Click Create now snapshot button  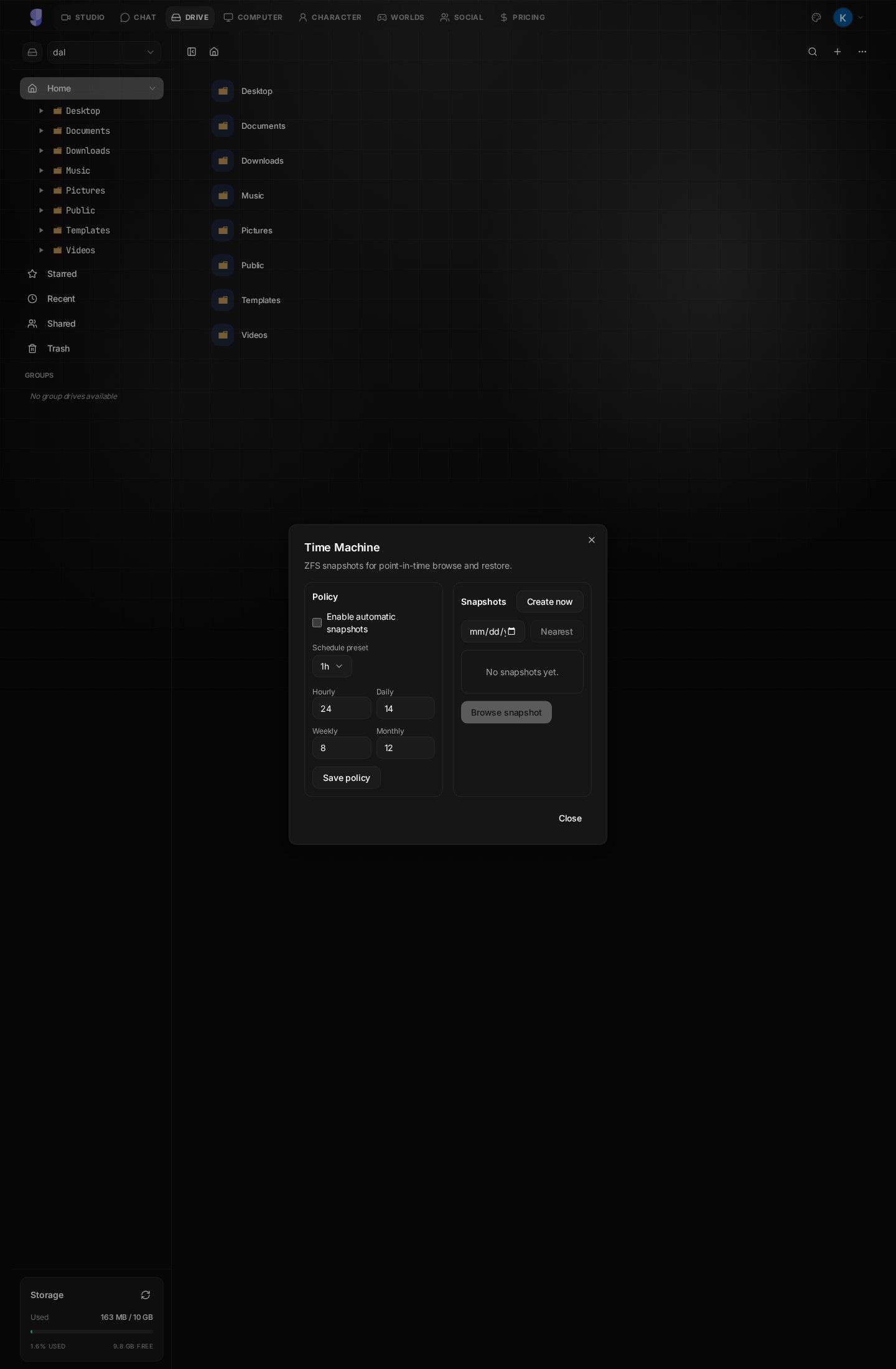click(549, 602)
